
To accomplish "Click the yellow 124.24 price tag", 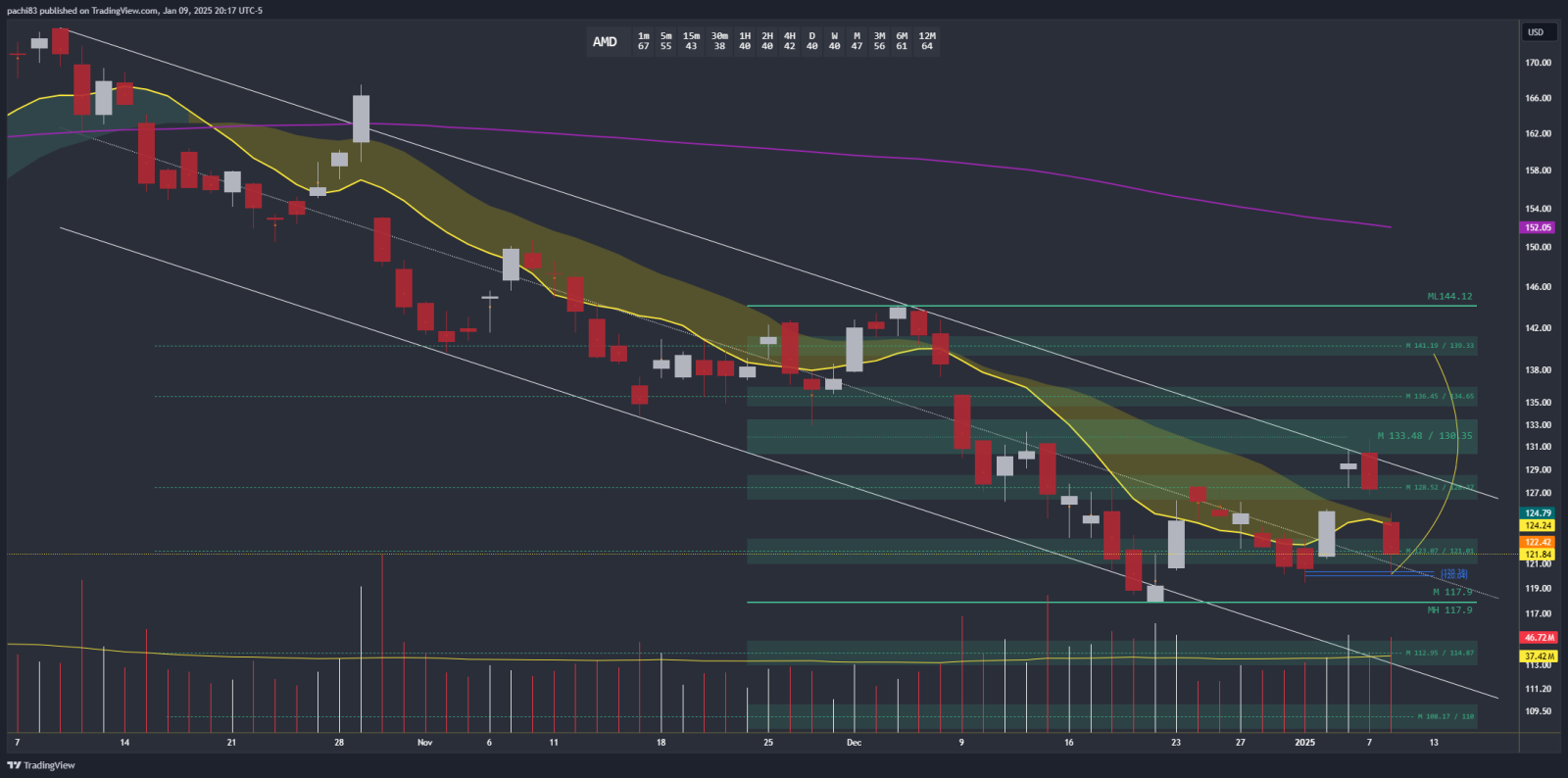I will (x=1538, y=525).
